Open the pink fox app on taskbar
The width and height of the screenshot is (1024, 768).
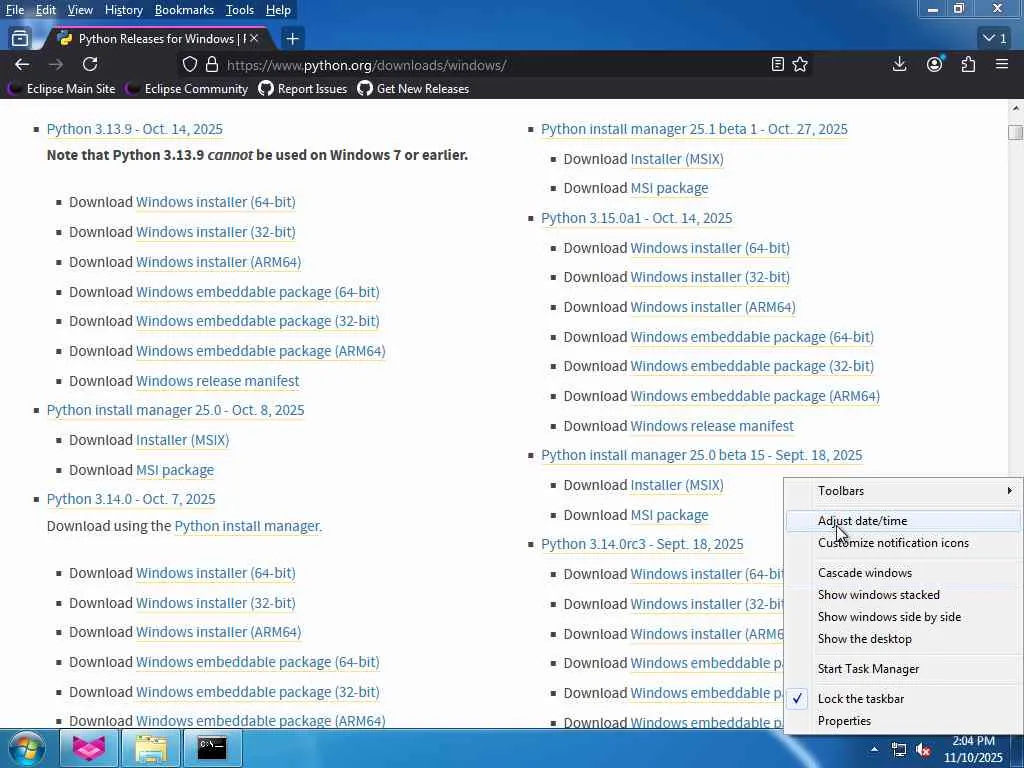89,748
